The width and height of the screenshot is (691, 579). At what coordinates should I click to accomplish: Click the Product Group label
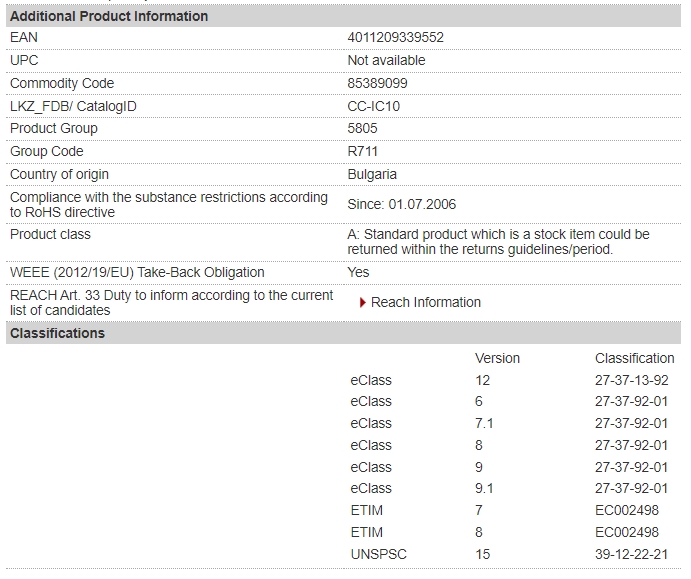[54, 128]
